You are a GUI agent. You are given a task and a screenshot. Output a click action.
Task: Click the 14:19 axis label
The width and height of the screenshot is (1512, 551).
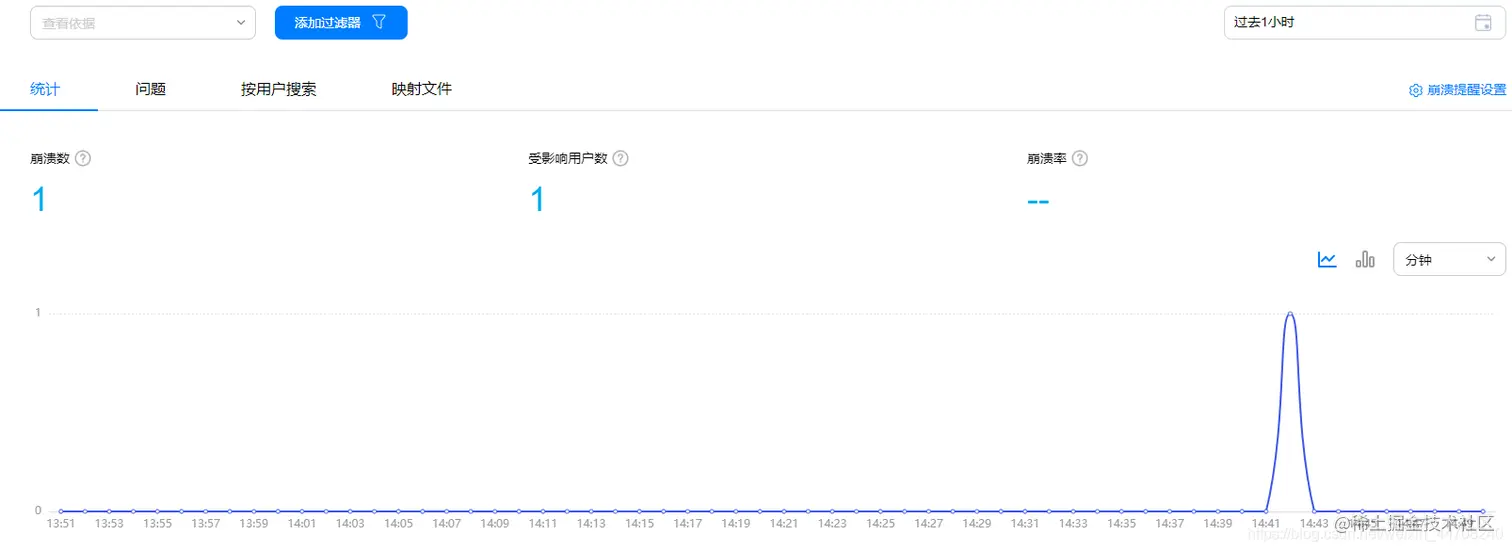(736, 523)
